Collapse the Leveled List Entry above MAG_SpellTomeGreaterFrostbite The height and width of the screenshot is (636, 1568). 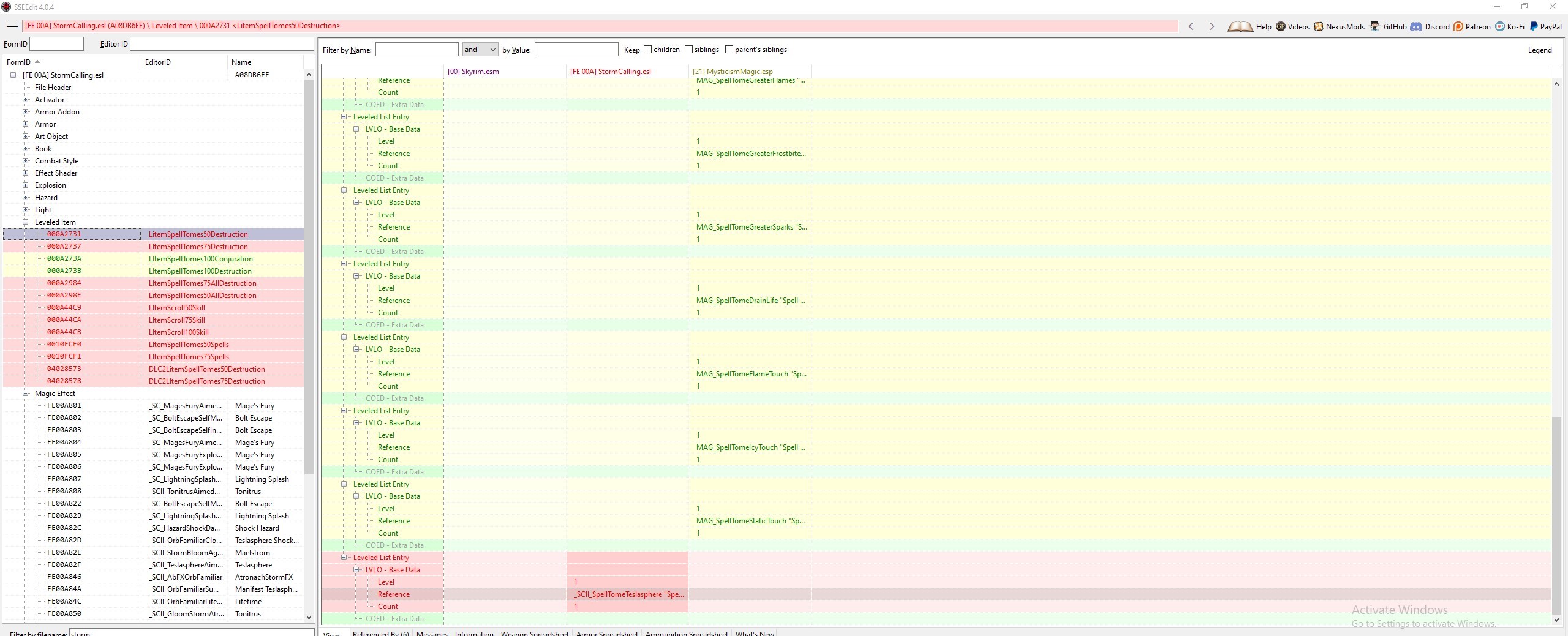coord(344,117)
